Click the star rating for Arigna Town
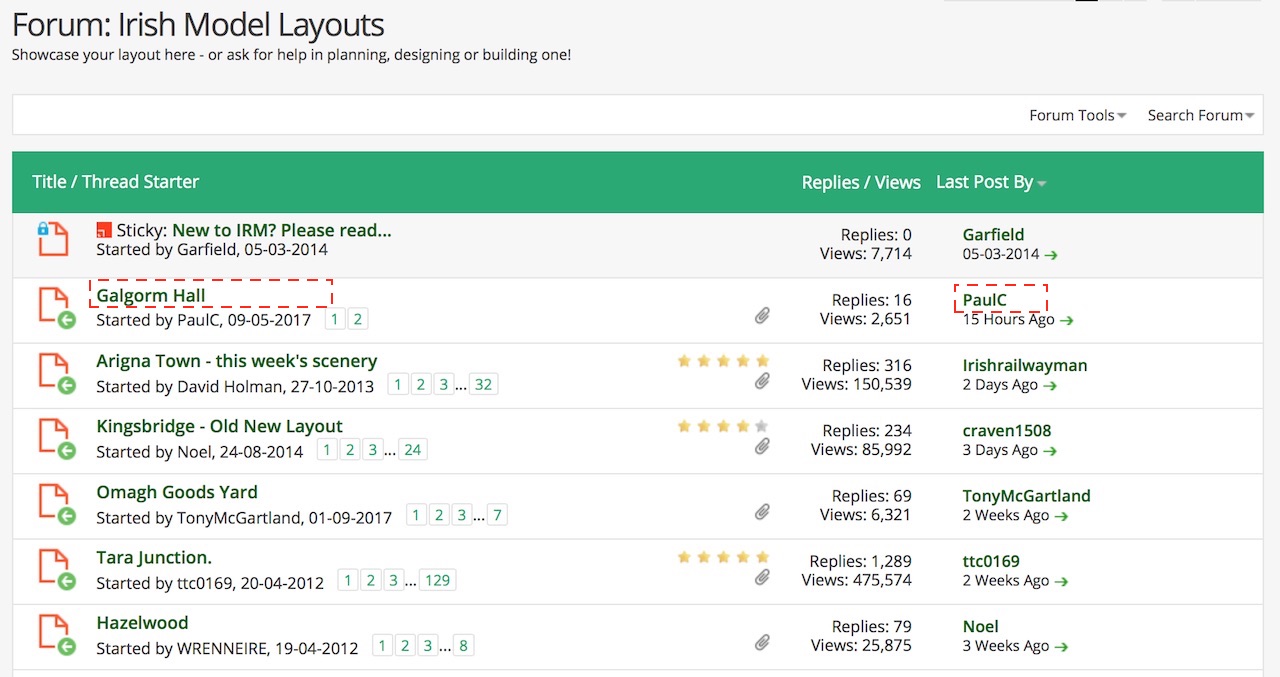 723,361
